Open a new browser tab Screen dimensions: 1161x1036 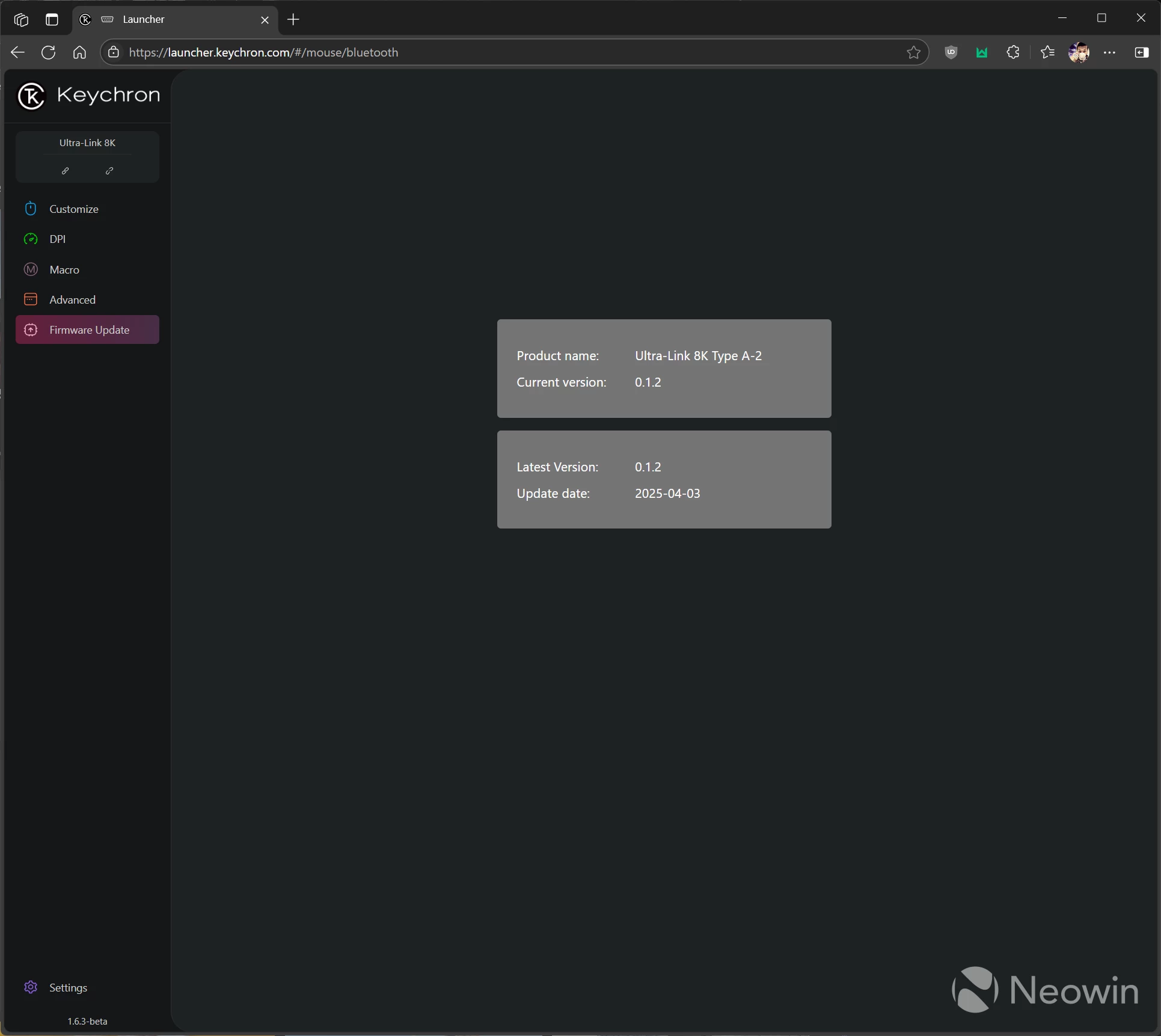pyautogui.click(x=293, y=20)
